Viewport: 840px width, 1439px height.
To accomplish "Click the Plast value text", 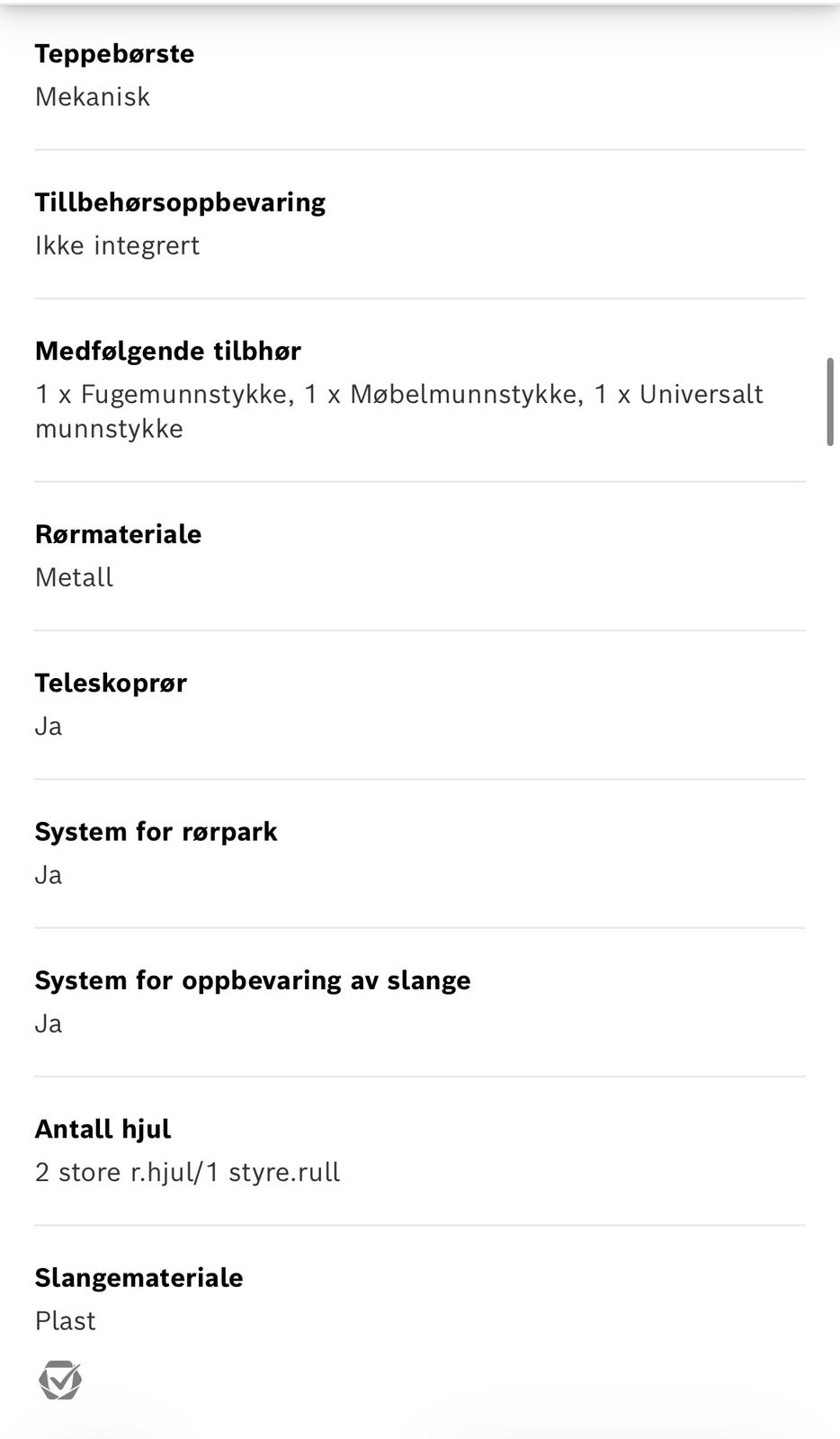I will pos(65,1321).
